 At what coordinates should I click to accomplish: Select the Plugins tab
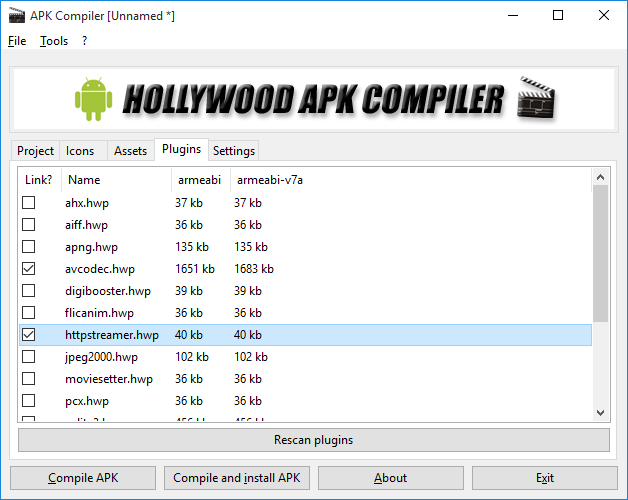point(181,149)
